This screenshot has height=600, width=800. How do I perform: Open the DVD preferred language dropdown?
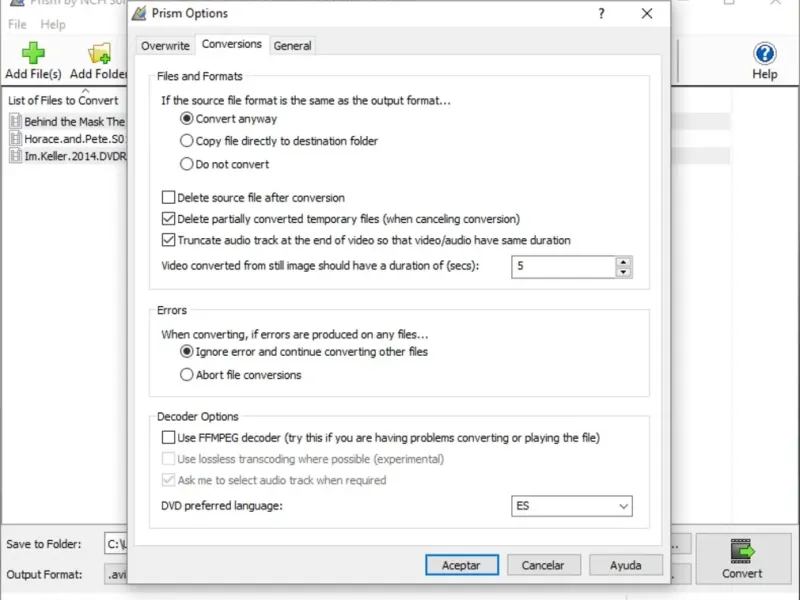point(572,506)
